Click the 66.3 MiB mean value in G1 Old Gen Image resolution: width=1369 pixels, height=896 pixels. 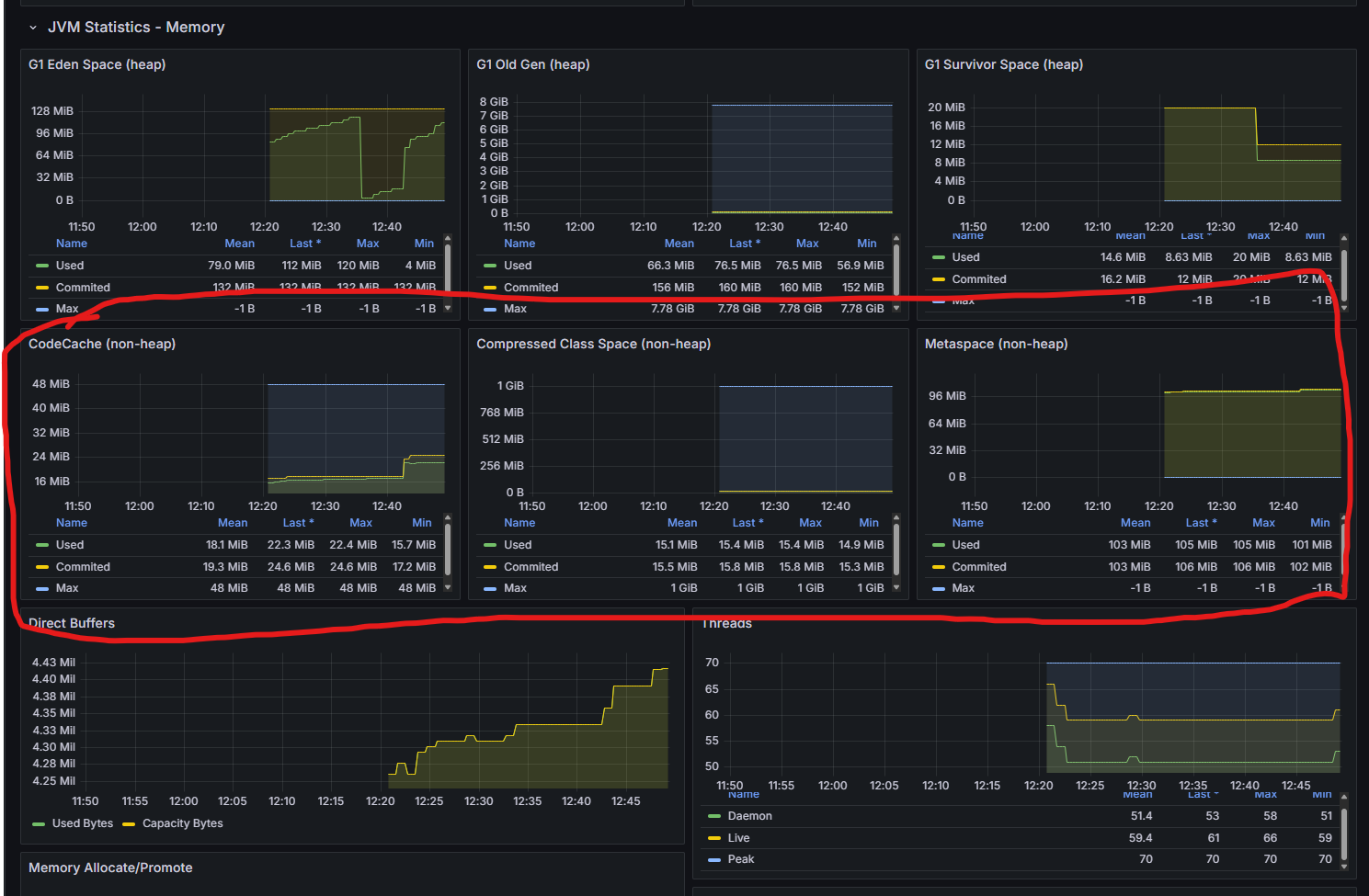click(670, 266)
